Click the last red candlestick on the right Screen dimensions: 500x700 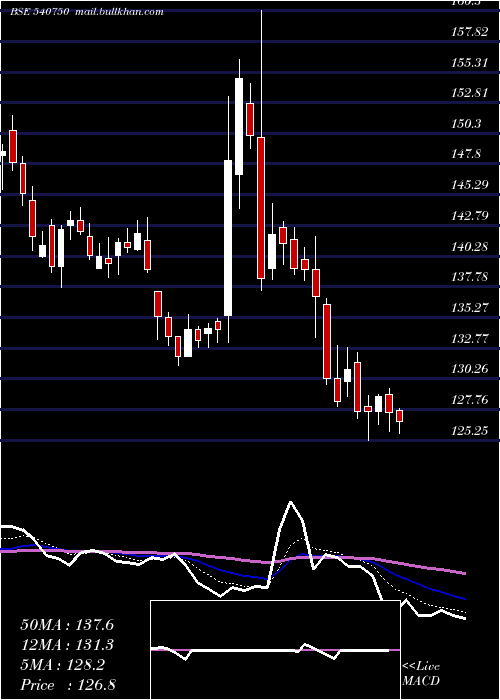click(x=400, y=416)
